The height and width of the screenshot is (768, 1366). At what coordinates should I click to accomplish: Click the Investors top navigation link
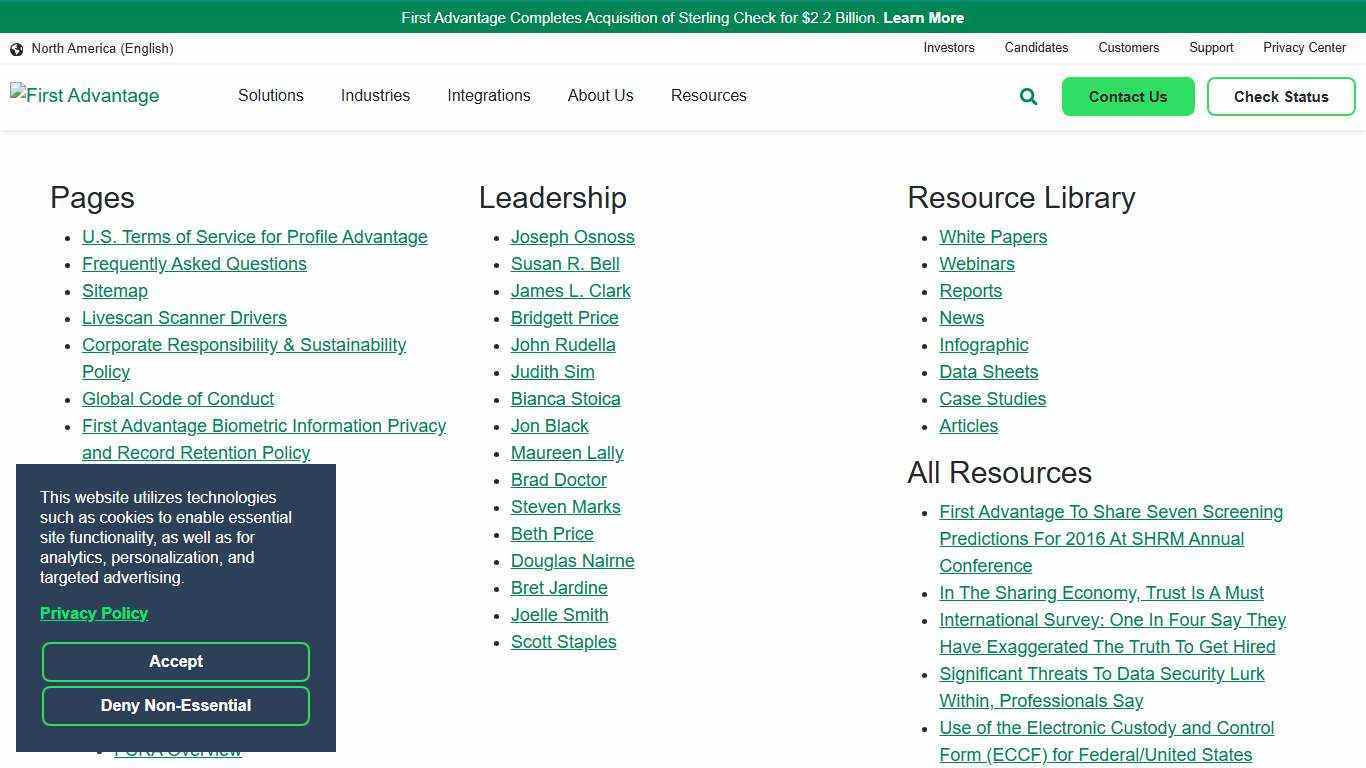pos(948,48)
